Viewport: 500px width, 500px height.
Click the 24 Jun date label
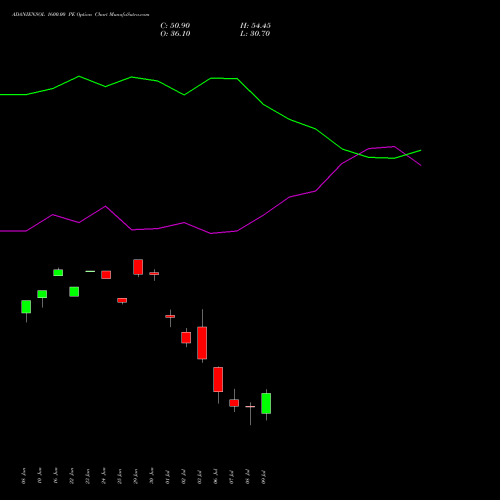(104, 476)
